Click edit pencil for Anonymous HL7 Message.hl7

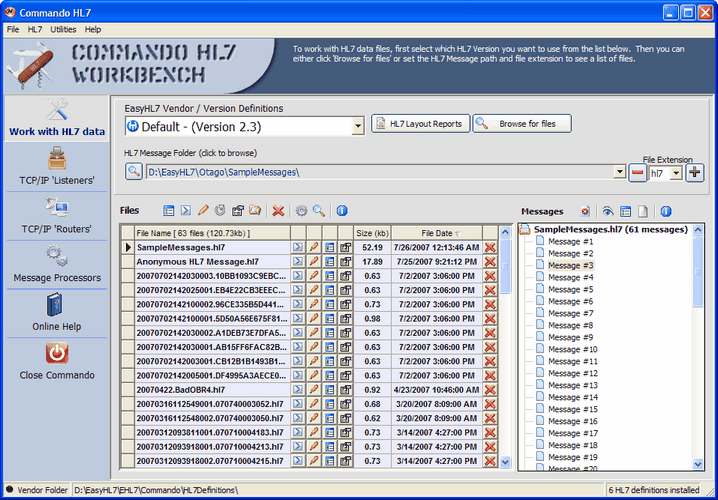(x=314, y=261)
